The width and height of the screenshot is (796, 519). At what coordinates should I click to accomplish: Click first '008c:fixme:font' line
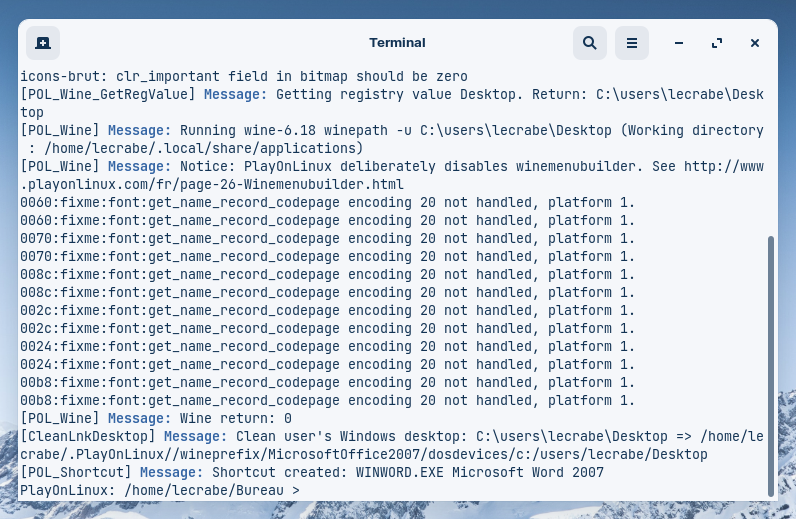[327, 275]
